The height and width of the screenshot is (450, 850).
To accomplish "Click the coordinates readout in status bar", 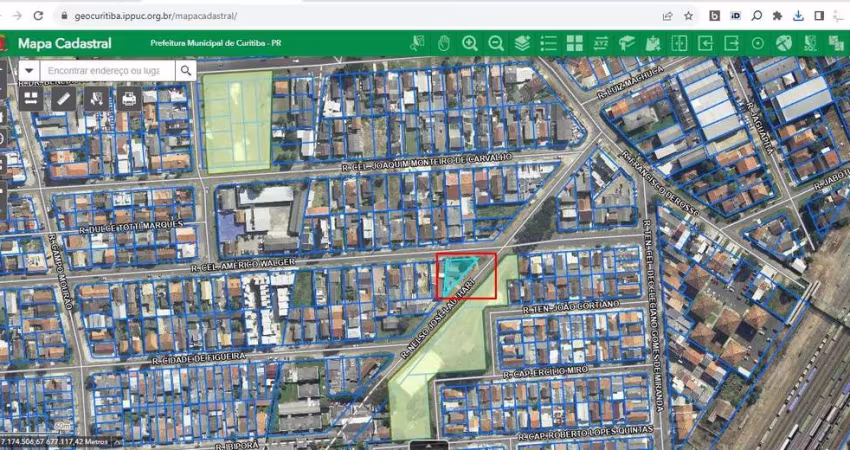I will pyautogui.click(x=54, y=442).
